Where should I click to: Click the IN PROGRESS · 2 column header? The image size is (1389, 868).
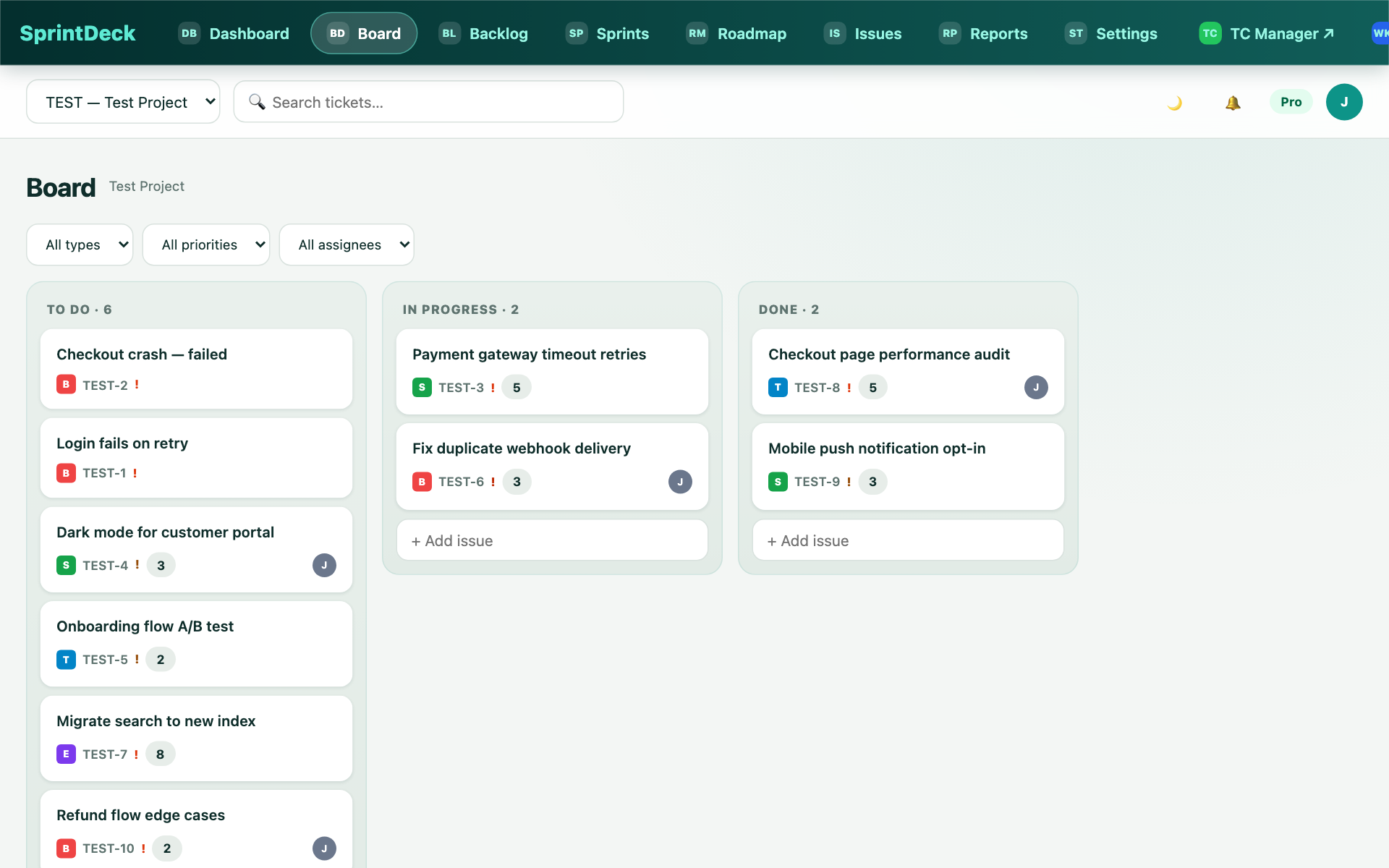pyautogui.click(x=461, y=310)
